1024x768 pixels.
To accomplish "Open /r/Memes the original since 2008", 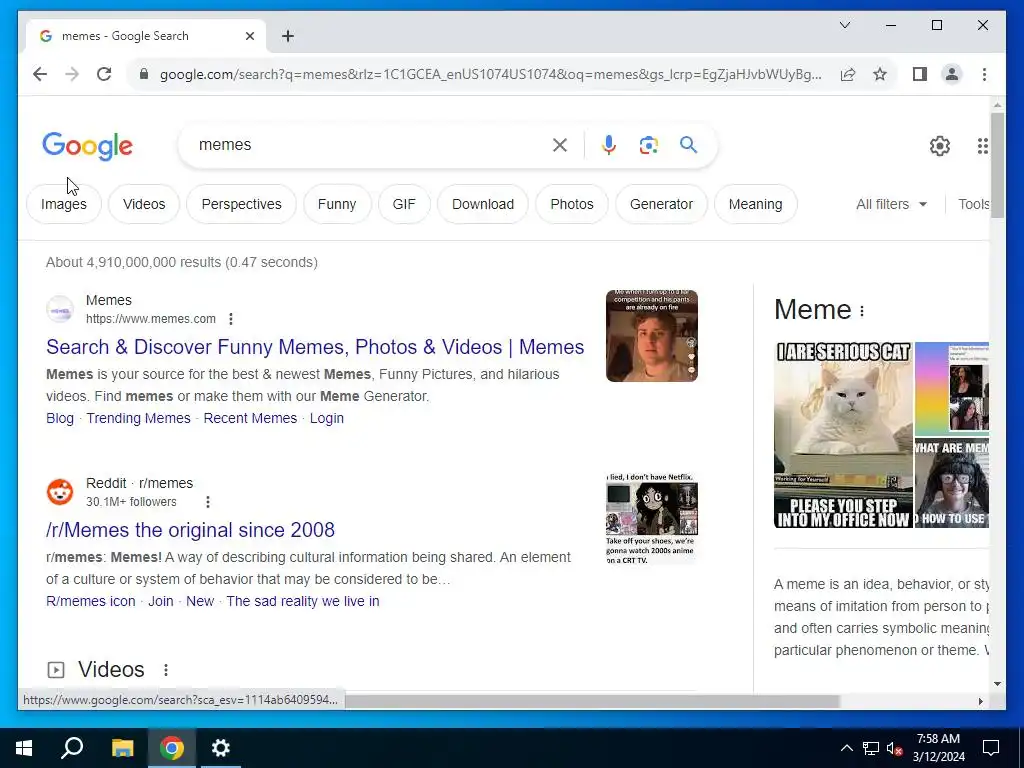I will point(190,530).
